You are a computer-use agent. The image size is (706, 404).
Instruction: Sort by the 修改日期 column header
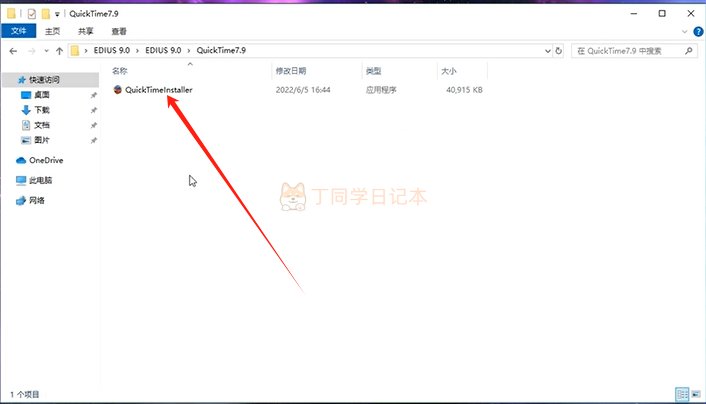291,71
